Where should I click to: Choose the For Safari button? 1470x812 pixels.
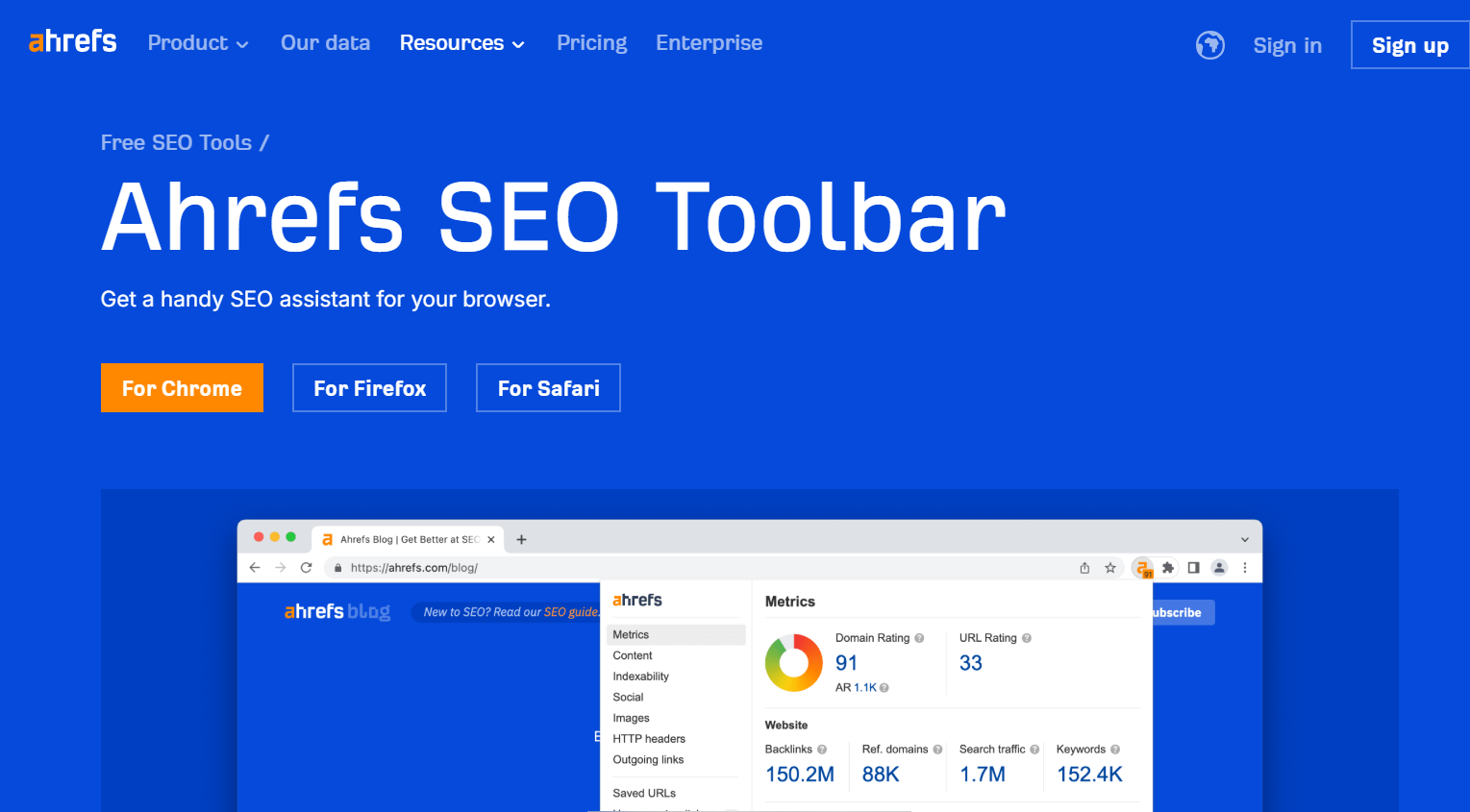pyautogui.click(x=548, y=387)
